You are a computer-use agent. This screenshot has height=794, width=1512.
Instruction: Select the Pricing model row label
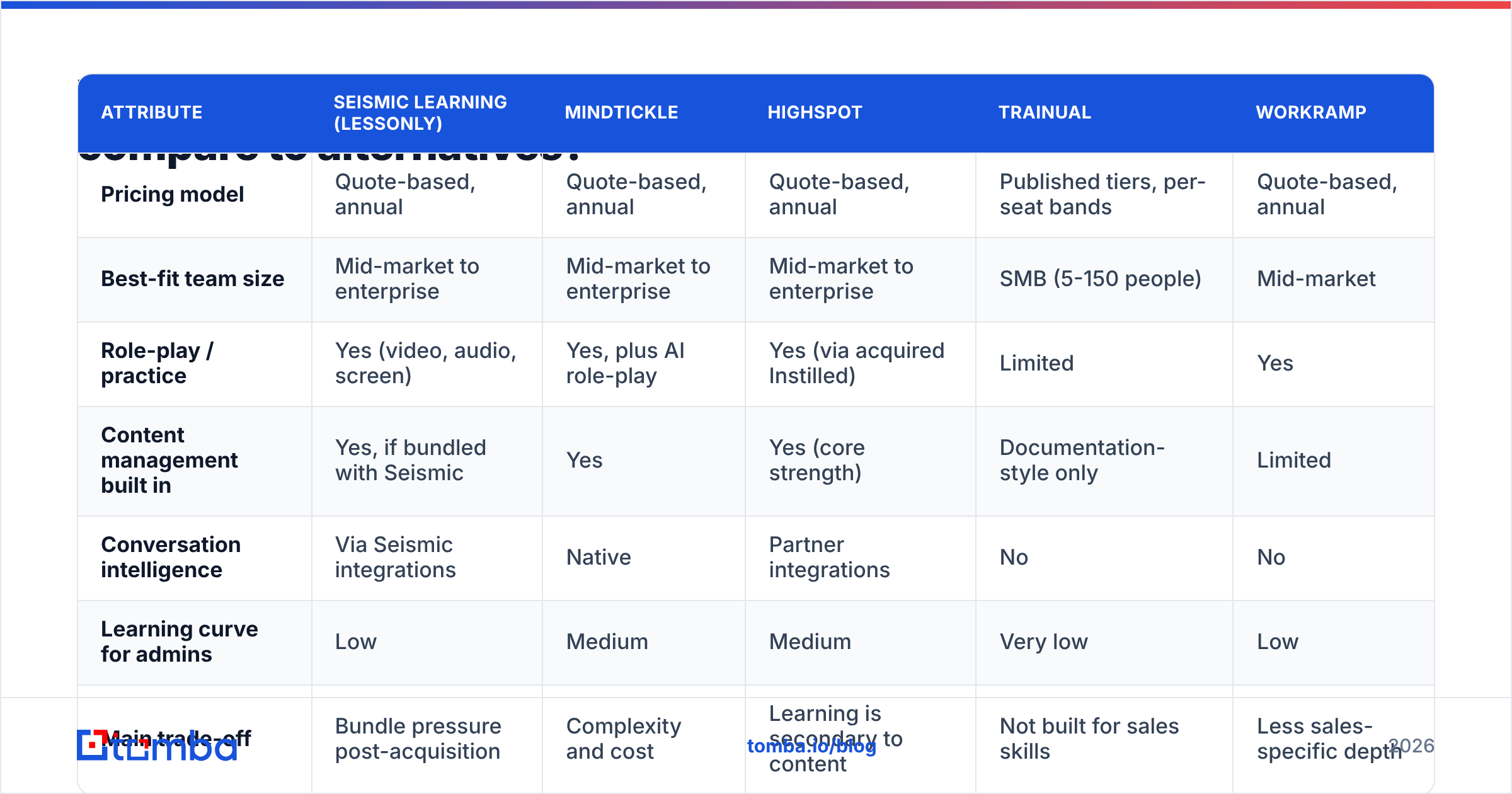point(172,194)
